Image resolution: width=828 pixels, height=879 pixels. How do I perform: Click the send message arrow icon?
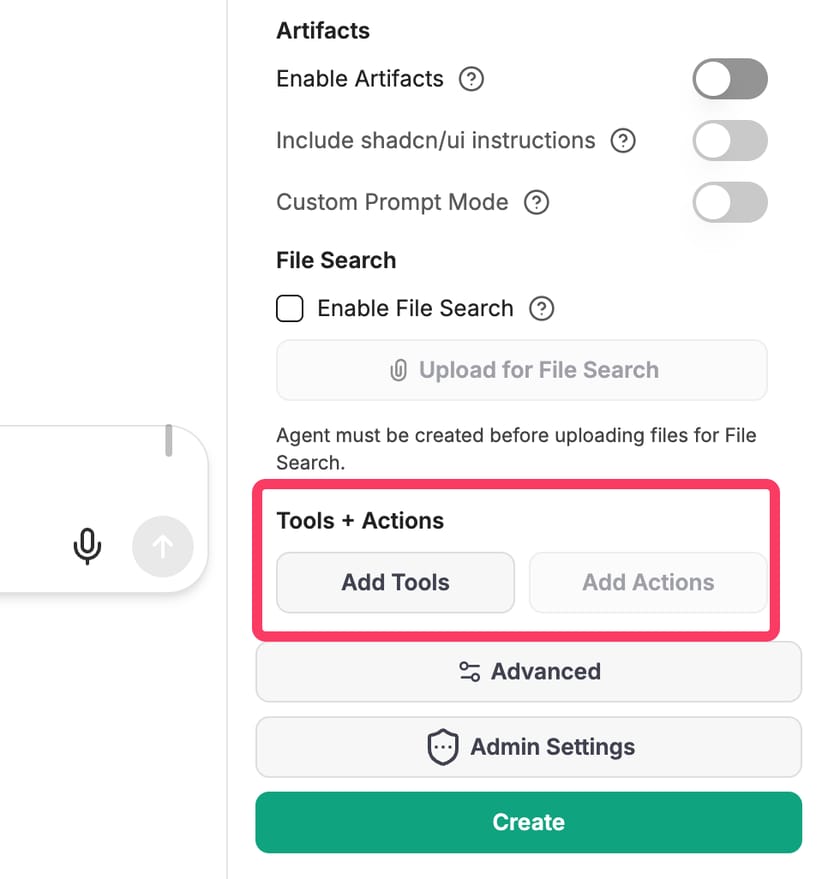(x=162, y=546)
